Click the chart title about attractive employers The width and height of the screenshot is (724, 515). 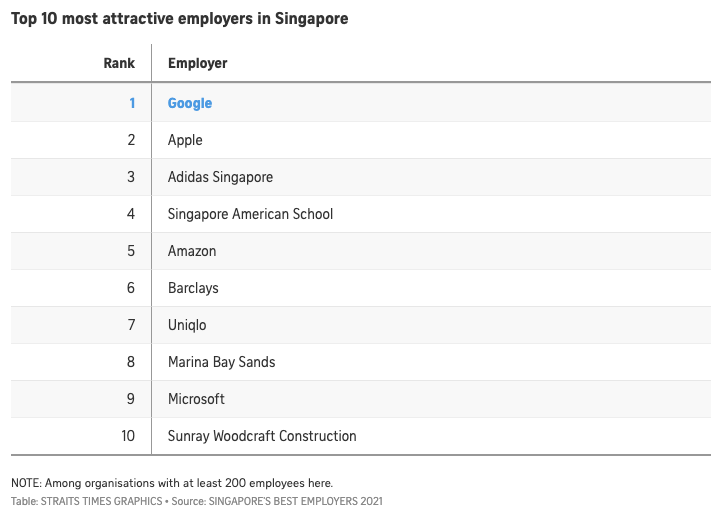click(180, 19)
